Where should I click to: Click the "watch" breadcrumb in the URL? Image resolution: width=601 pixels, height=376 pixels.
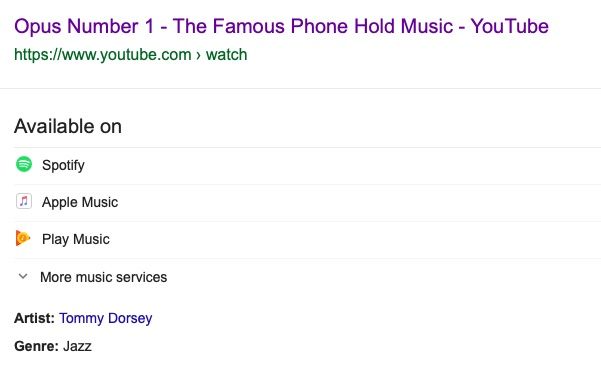(227, 54)
